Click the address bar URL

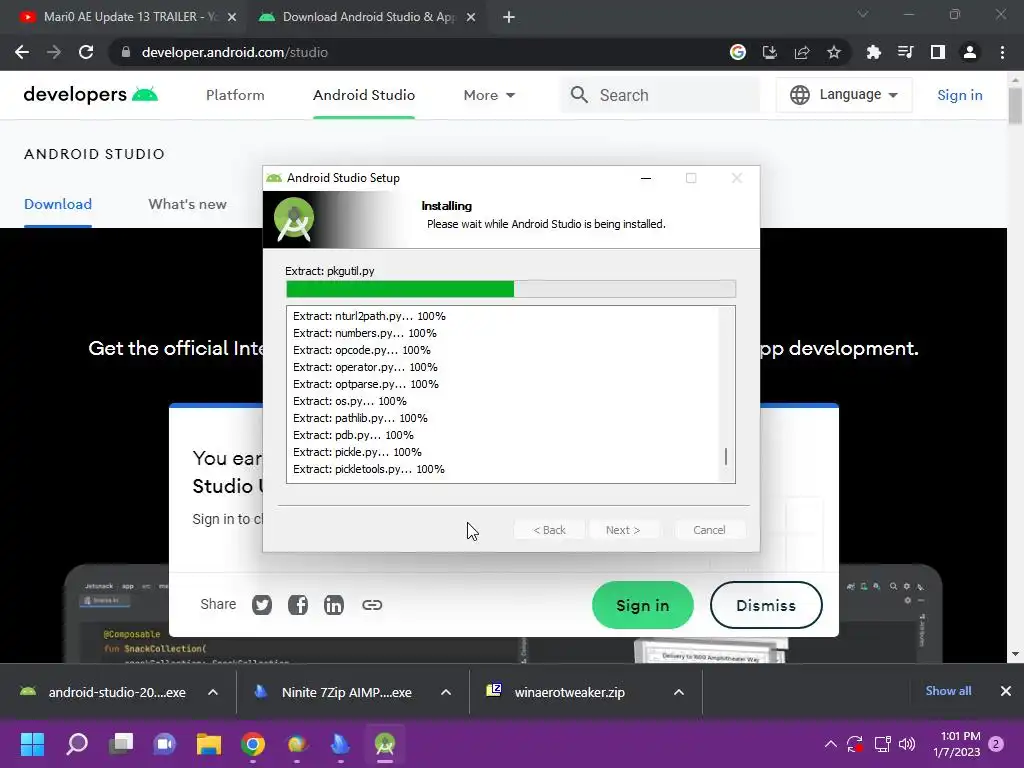click(x=235, y=52)
